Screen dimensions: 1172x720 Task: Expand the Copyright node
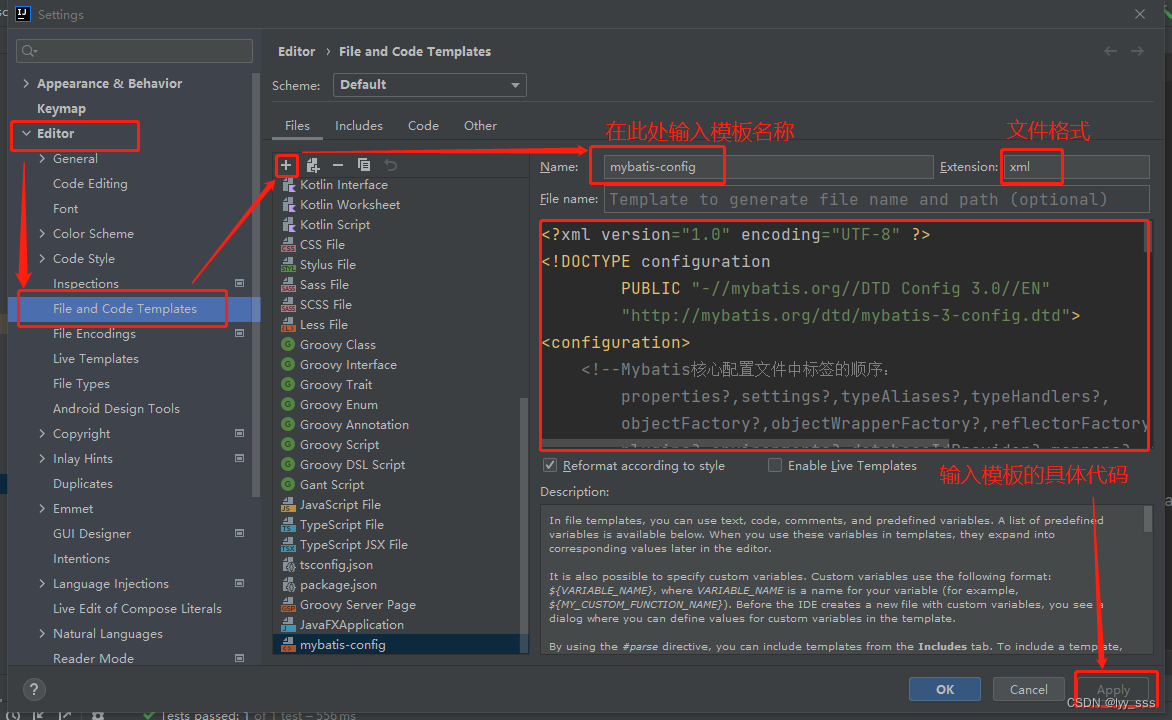click(x=42, y=434)
